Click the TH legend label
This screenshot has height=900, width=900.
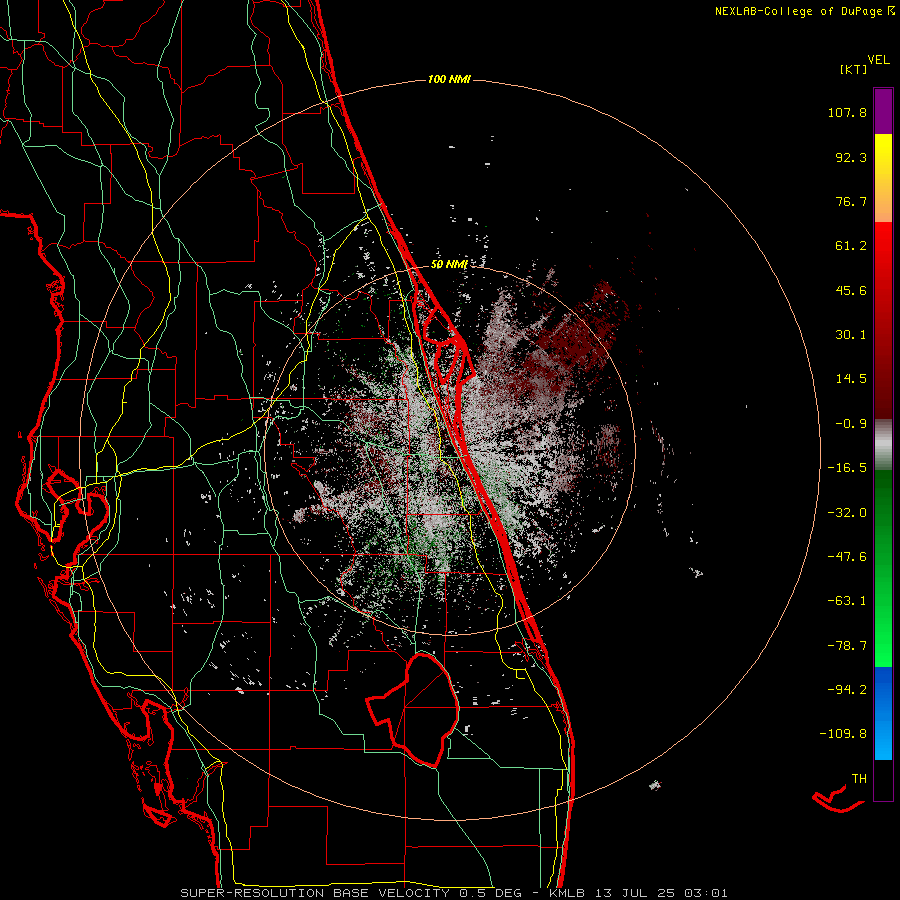pos(859,778)
